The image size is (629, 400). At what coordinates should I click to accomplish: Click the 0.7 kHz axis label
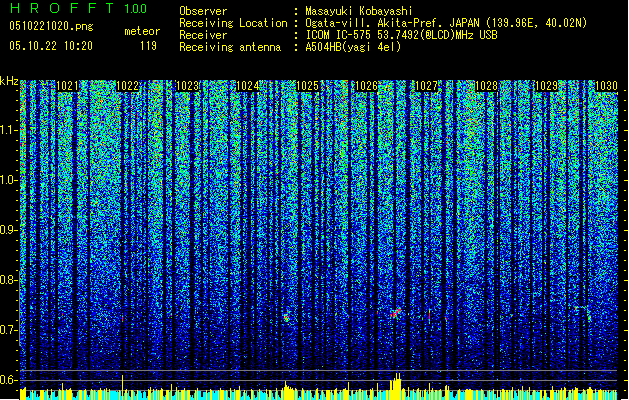(x=9, y=330)
